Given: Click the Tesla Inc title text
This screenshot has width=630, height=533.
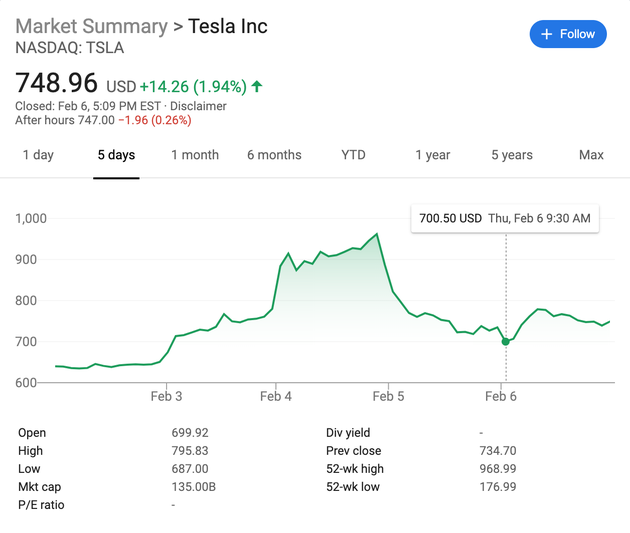Looking at the screenshot, I should (x=228, y=26).
